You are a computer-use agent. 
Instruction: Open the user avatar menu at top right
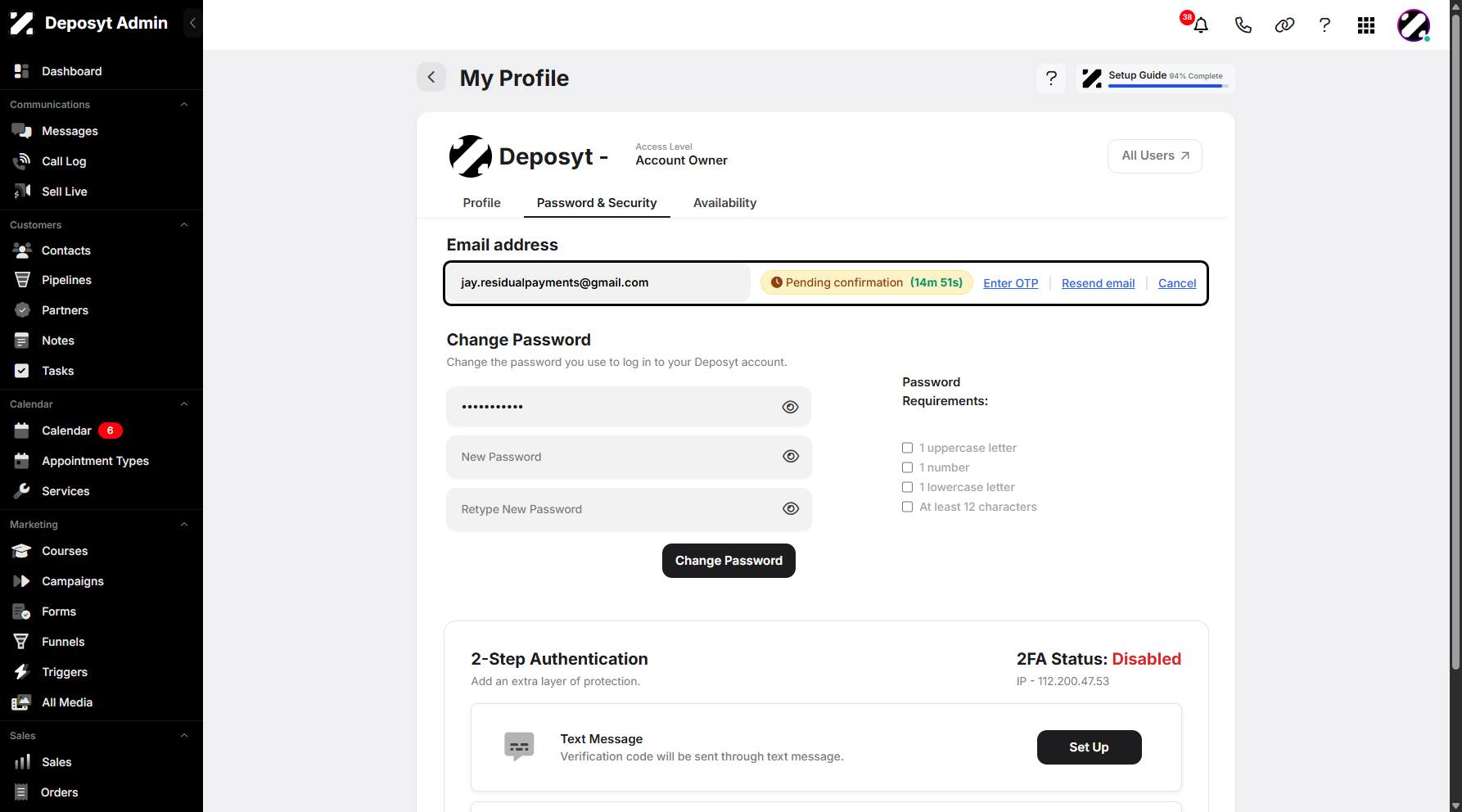click(1414, 25)
